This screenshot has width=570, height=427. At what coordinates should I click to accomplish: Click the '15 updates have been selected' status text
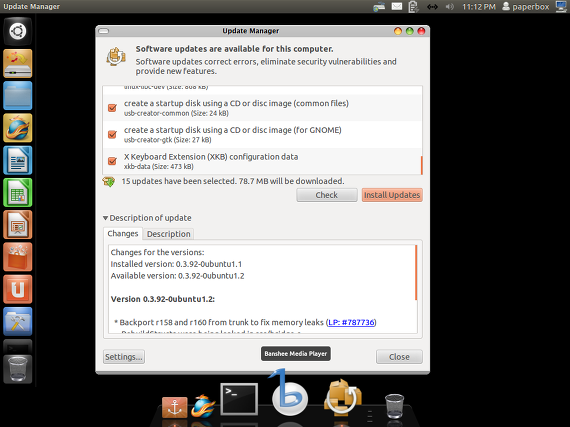coord(233,181)
